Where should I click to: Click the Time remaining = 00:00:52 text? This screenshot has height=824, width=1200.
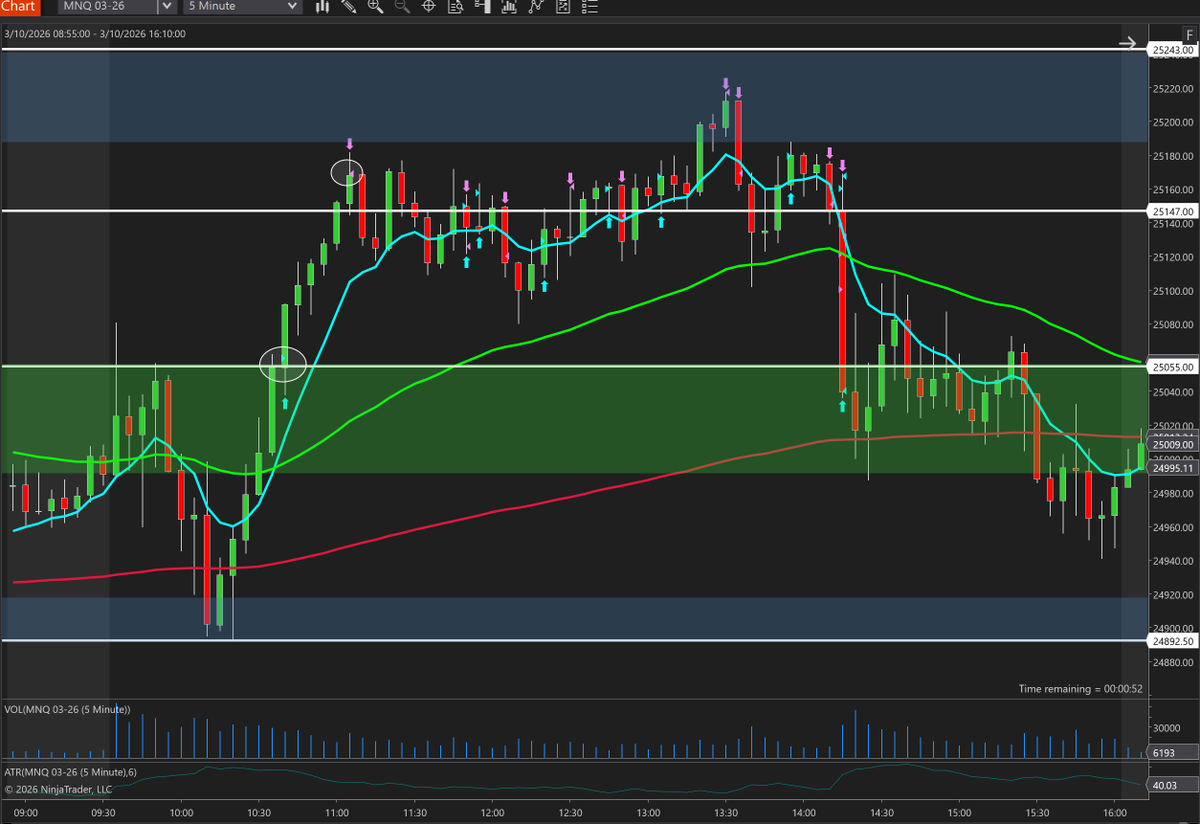(x=1080, y=689)
